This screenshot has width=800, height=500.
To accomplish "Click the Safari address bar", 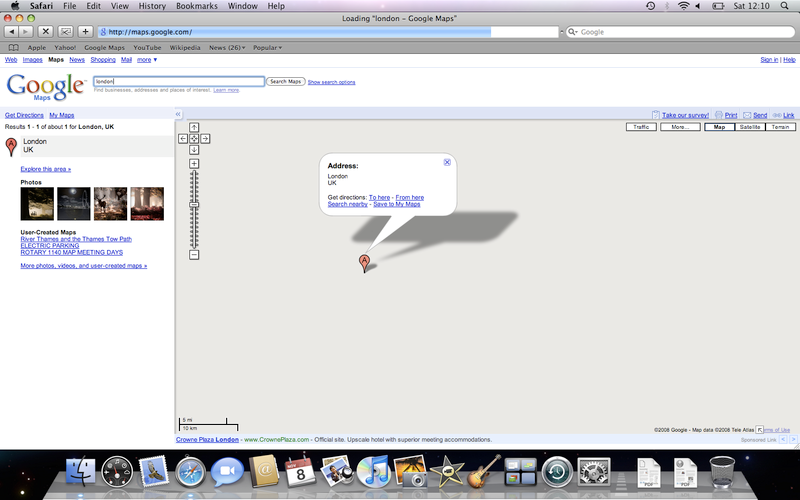I will point(328,32).
